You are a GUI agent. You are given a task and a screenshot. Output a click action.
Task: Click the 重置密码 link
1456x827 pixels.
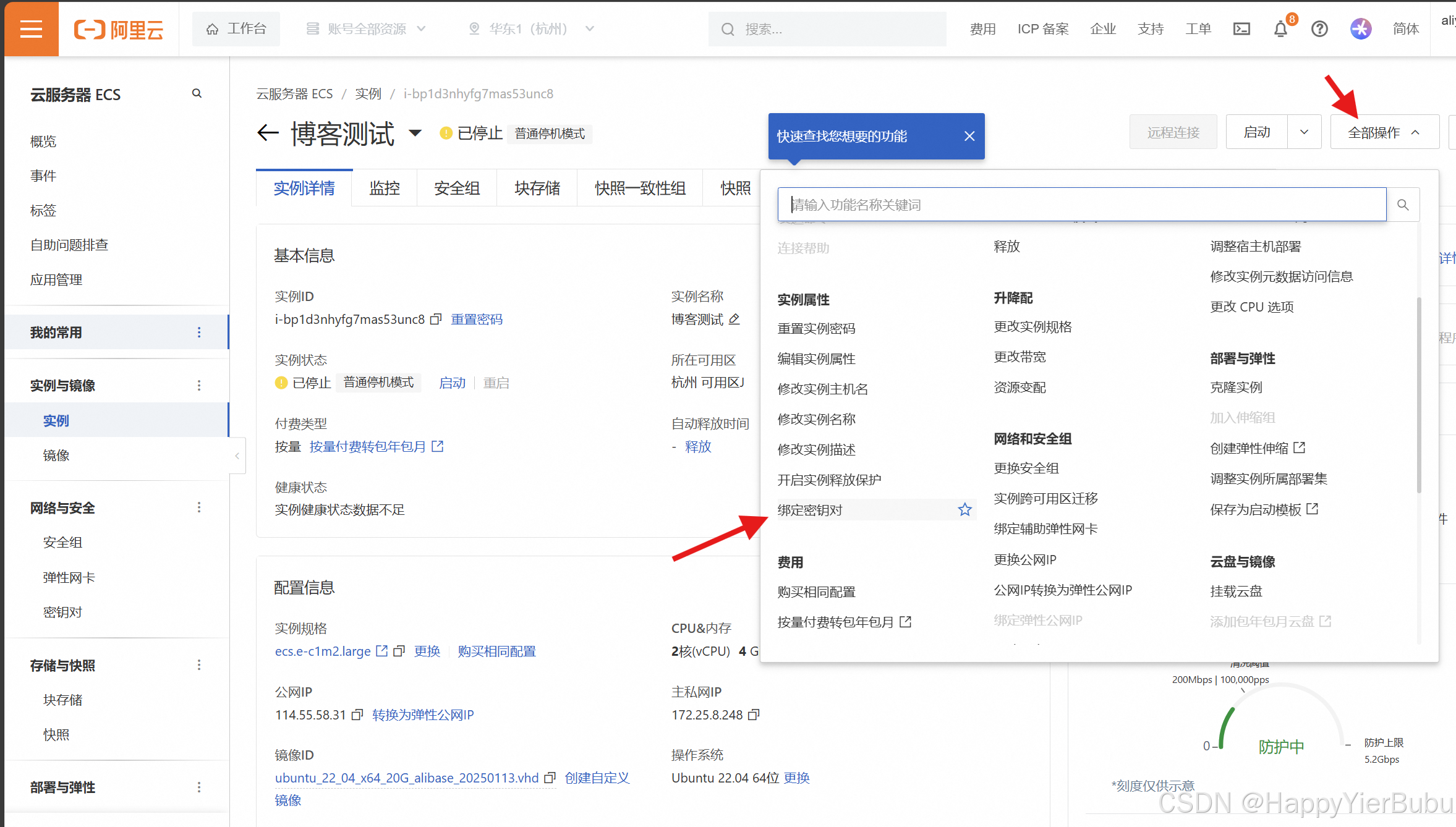click(x=476, y=319)
